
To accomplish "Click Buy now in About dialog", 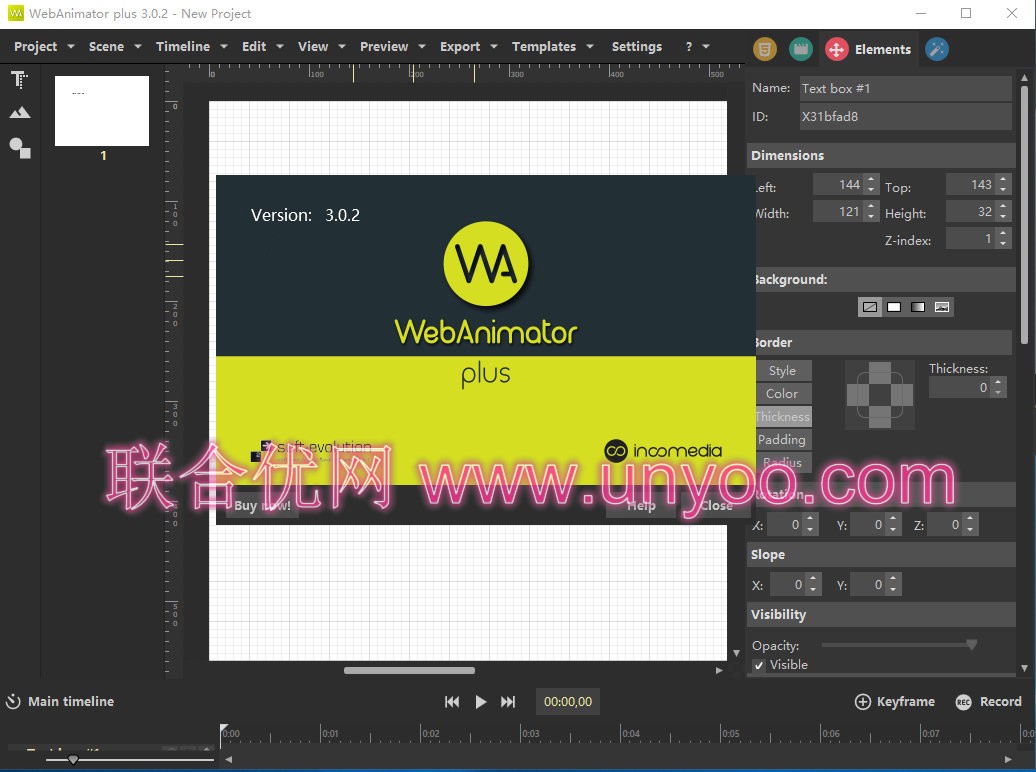I will [x=262, y=506].
